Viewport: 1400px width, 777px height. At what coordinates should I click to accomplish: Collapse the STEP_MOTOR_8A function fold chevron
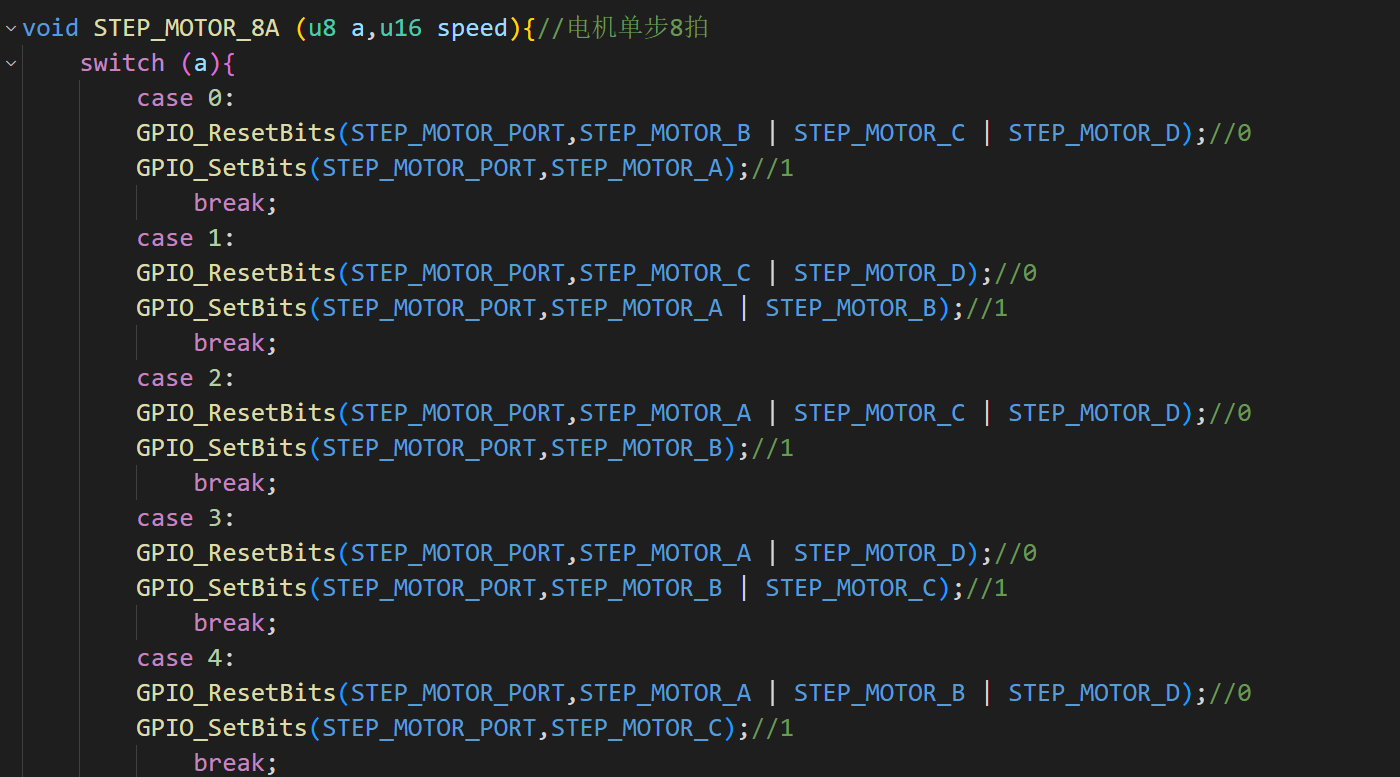coord(11,28)
